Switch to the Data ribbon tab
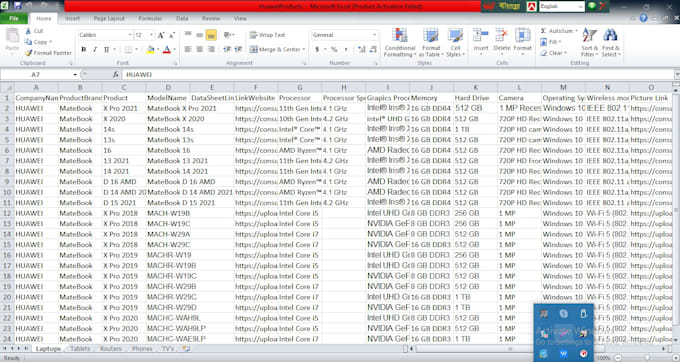 pos(182,19)
